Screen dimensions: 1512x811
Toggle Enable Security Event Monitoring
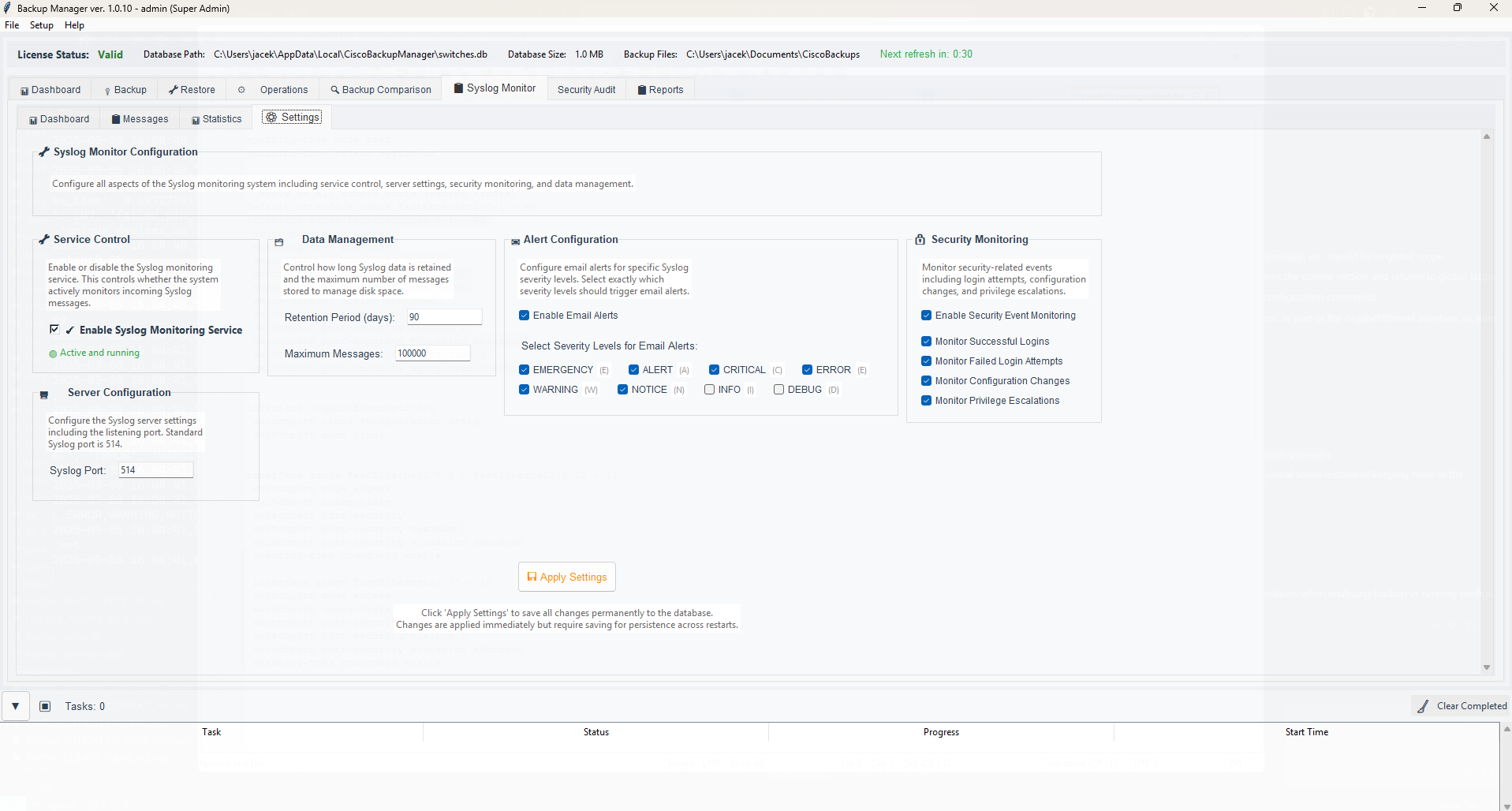coord(927,316)
